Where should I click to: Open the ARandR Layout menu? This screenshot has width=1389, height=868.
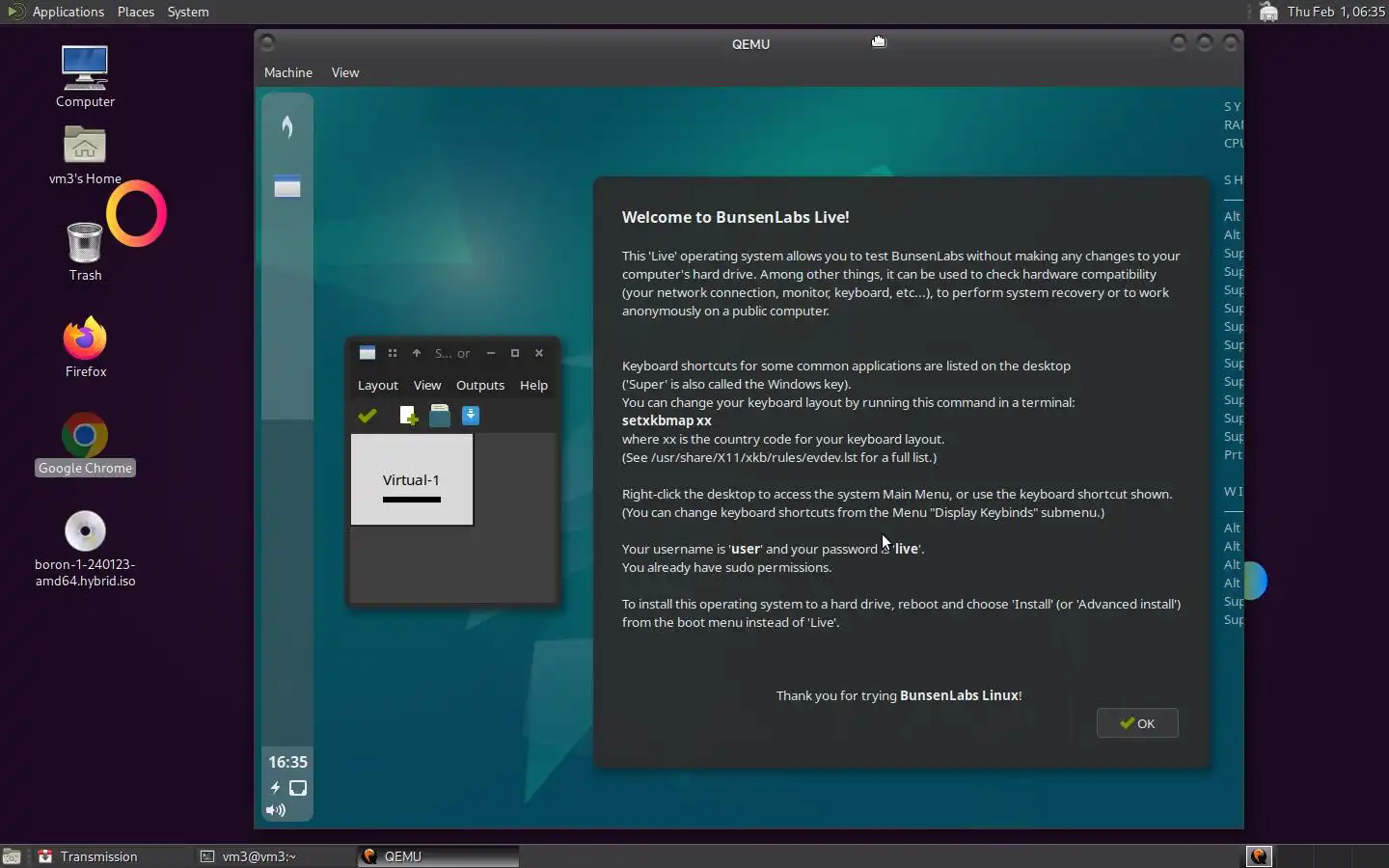[378, 385]
